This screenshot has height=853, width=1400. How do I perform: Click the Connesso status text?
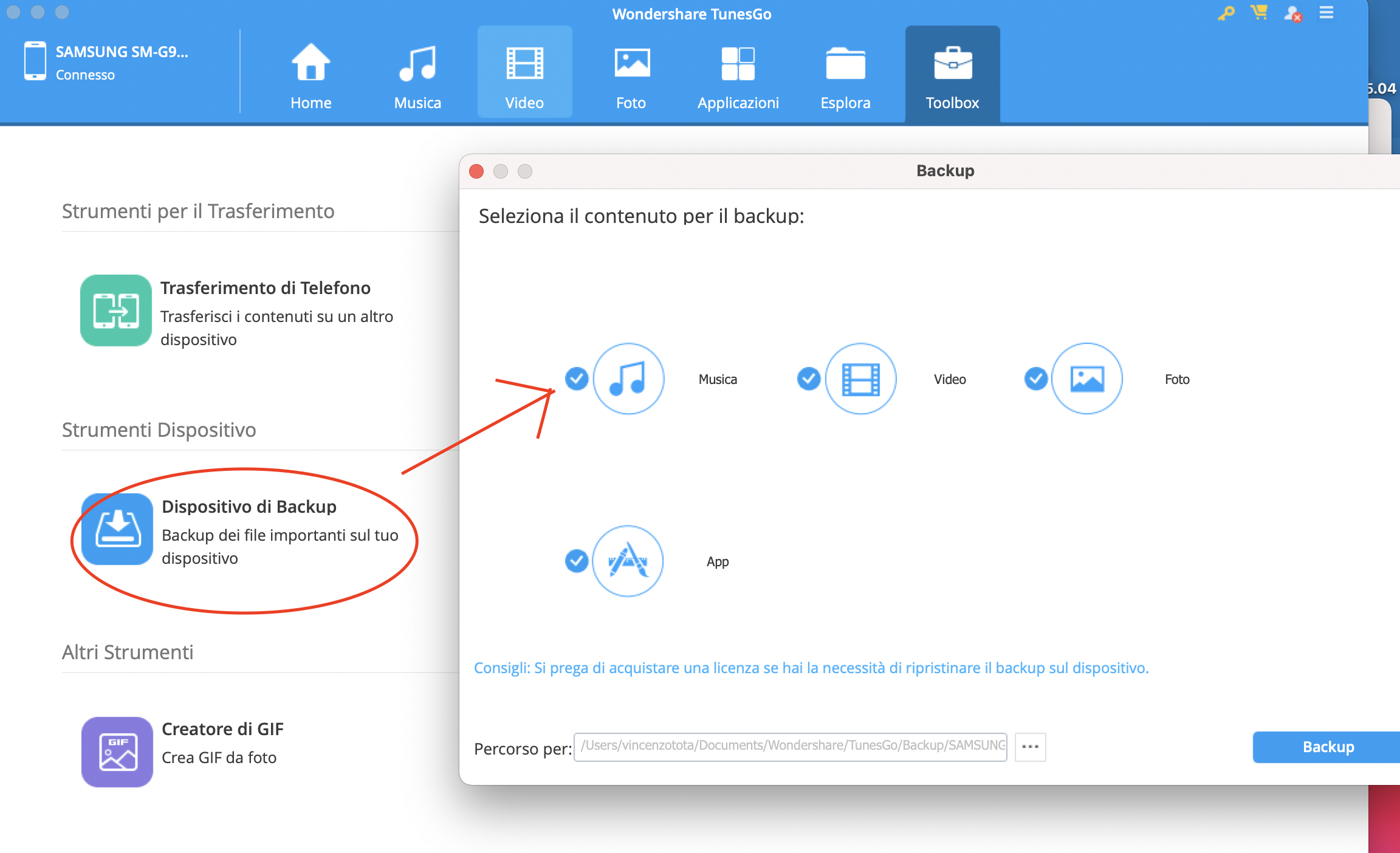coord(85,75)
